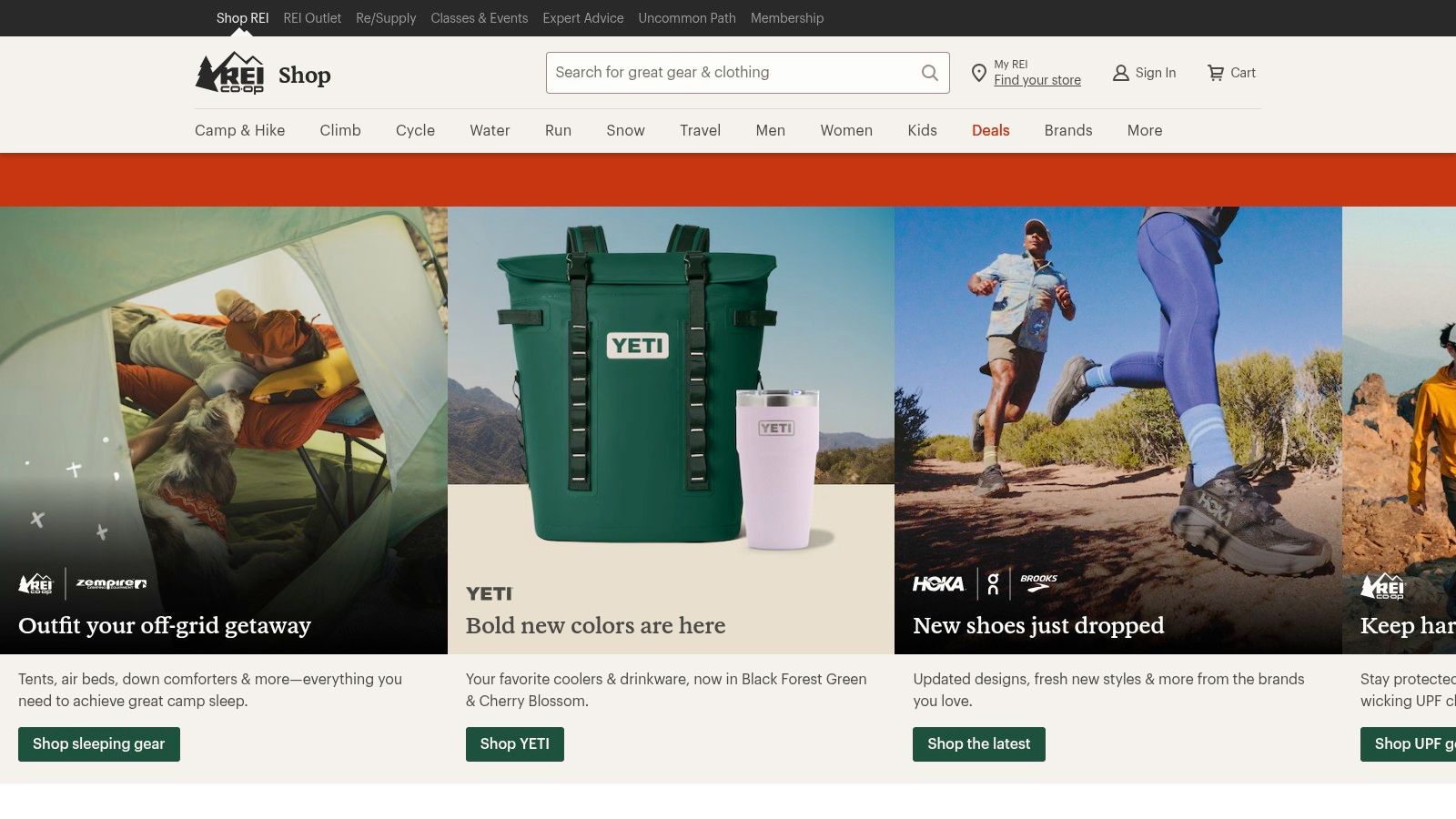This screenshot has width=1456, height=819.
Task: Click the Shop the latest button
Action: (979, 744)
